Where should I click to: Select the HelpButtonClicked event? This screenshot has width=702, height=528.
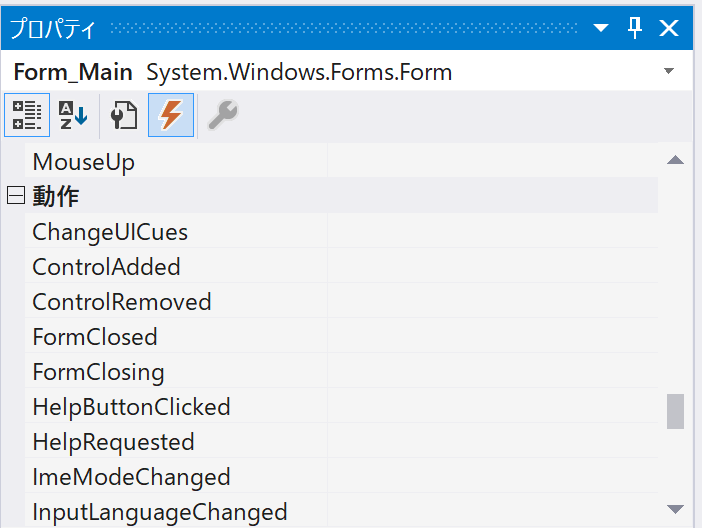[131, 407]
